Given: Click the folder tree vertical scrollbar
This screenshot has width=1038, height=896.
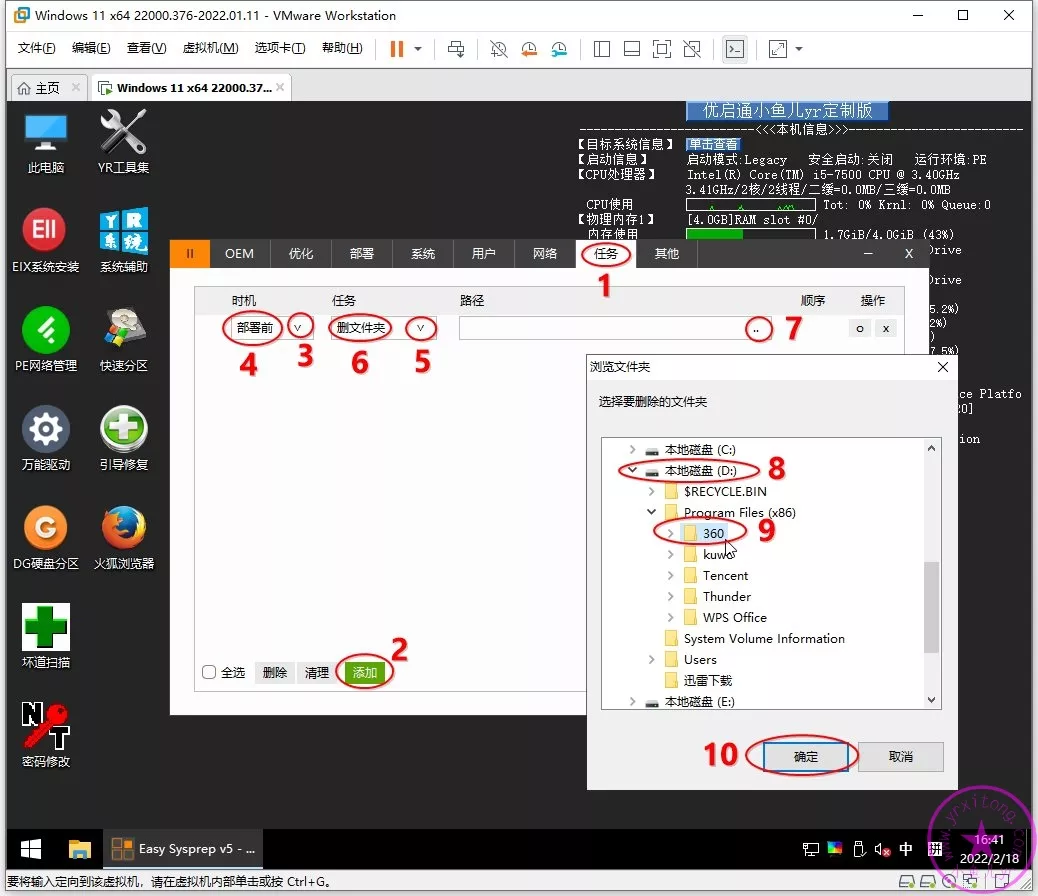Looking at the screenshot, I should click(931, 605).
